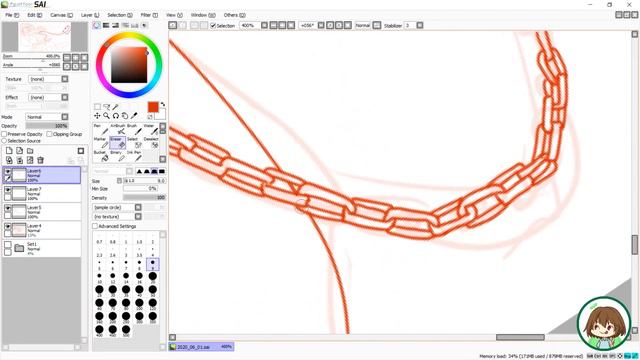640x360 pixels.
Task: Choose the Deselect pen tool
Action: tap(150, 143)
